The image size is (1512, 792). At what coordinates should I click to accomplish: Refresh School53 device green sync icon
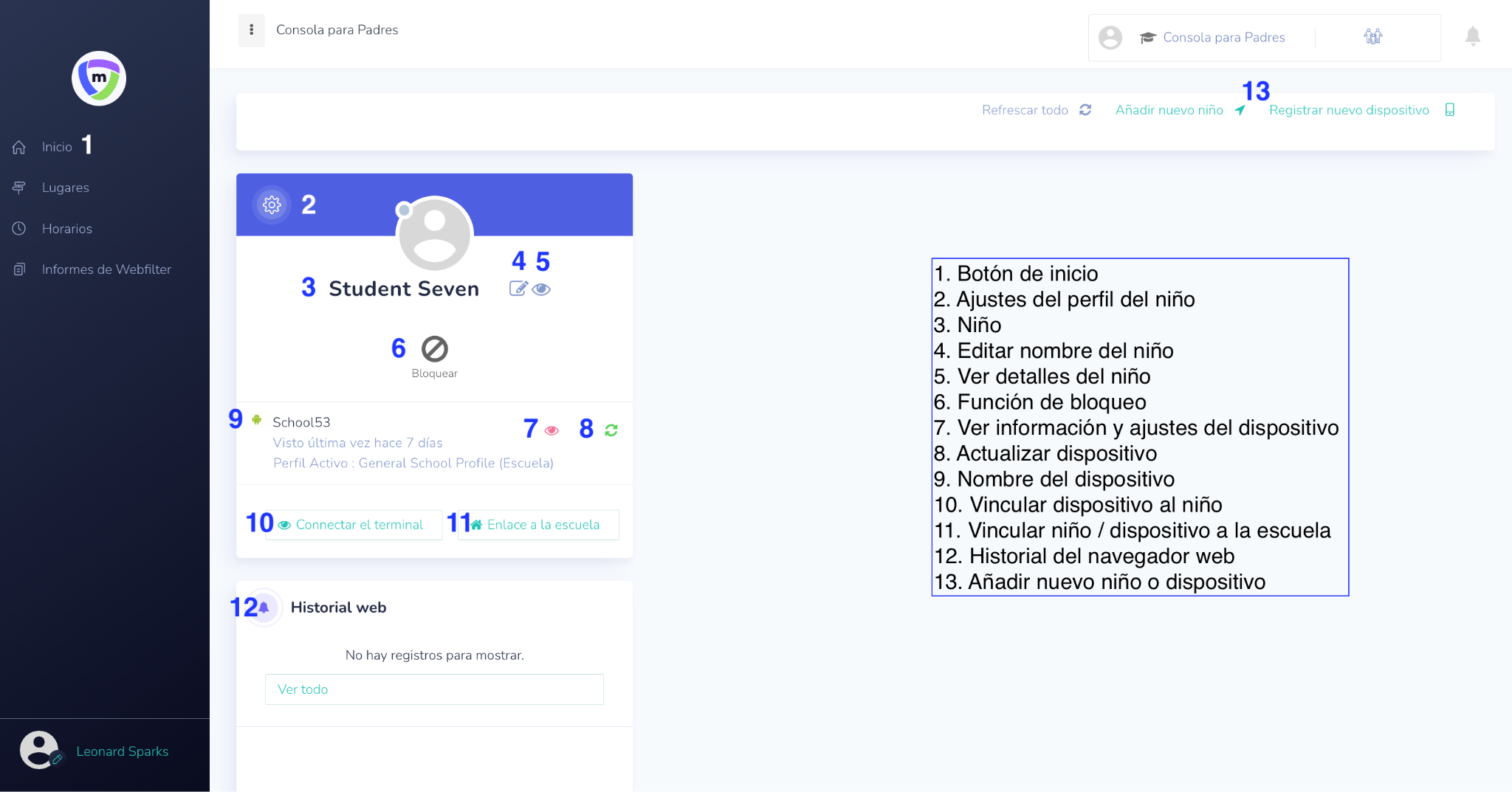coord(611,430)
